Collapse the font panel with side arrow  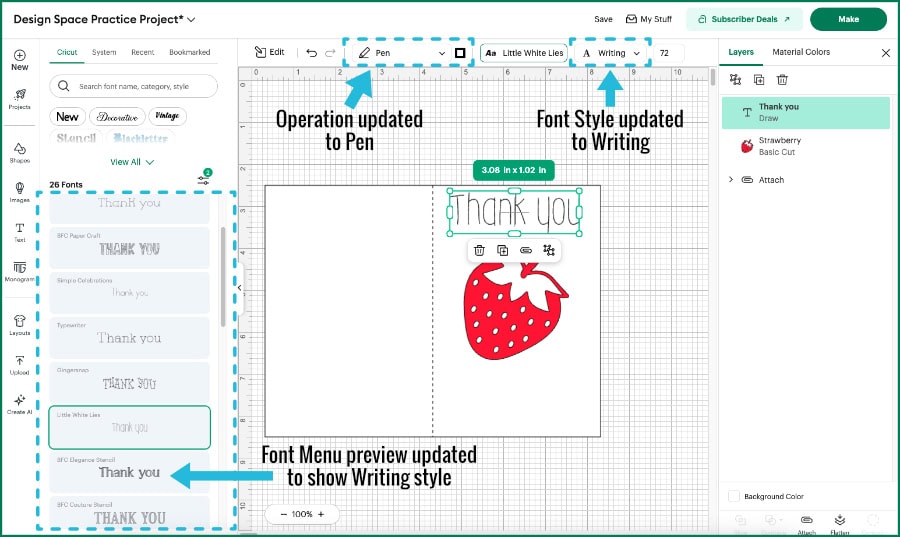click(240, 287)
